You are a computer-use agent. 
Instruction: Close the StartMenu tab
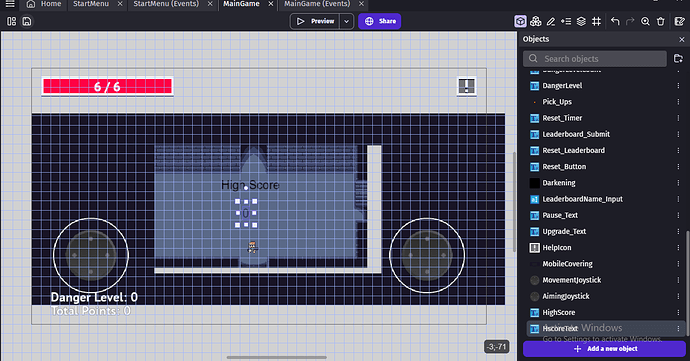(x=120, y=4)
